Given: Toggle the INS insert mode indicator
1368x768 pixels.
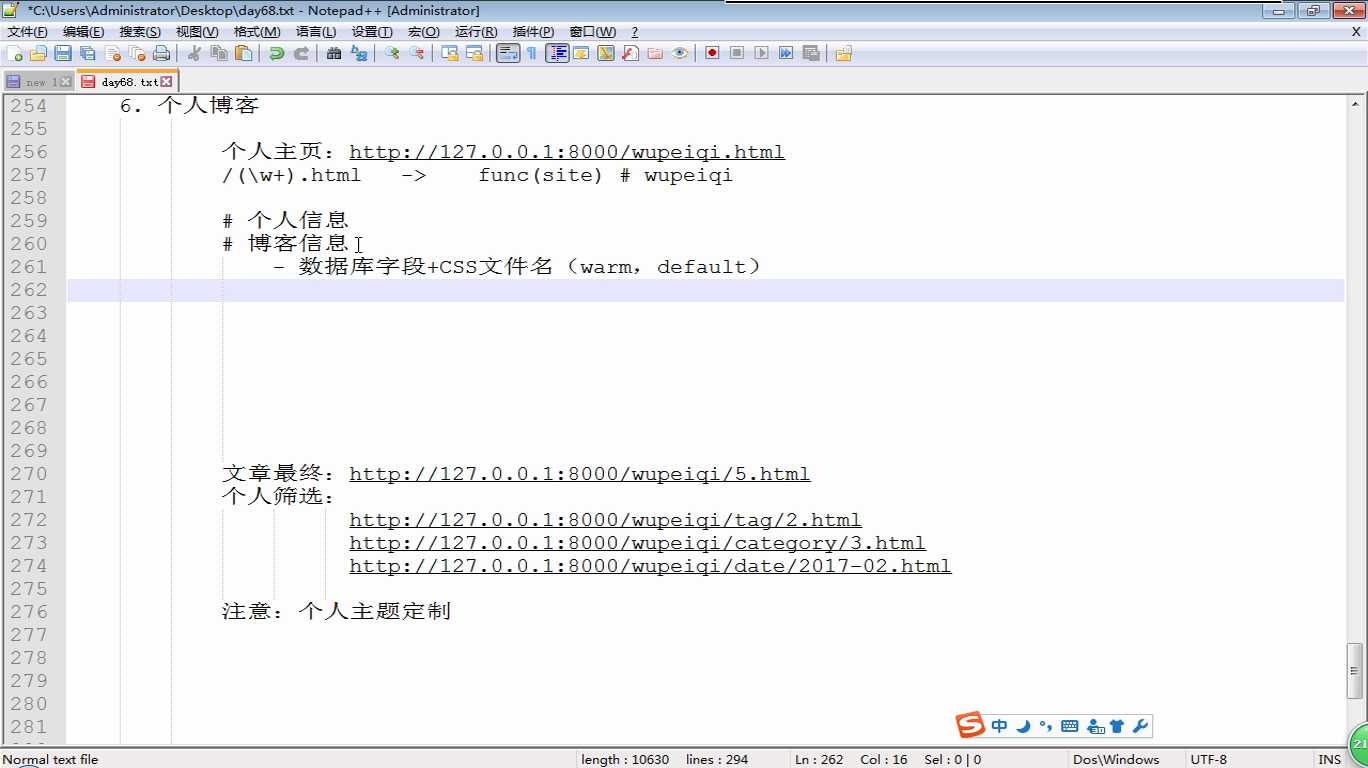Looking at the screenshot, I should pyautogui.click(x=1330, y=760).
